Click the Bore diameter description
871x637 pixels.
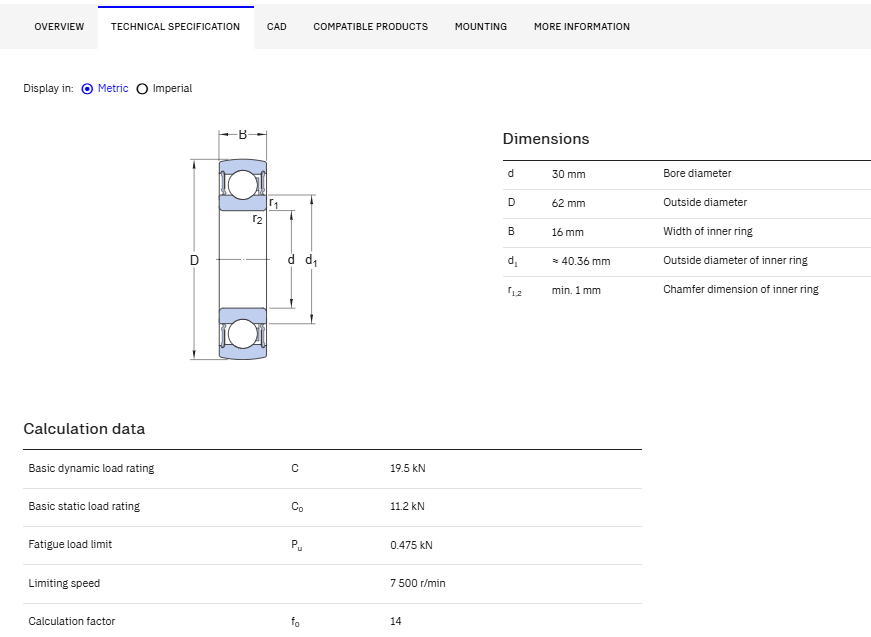click(x=697, y=173)
